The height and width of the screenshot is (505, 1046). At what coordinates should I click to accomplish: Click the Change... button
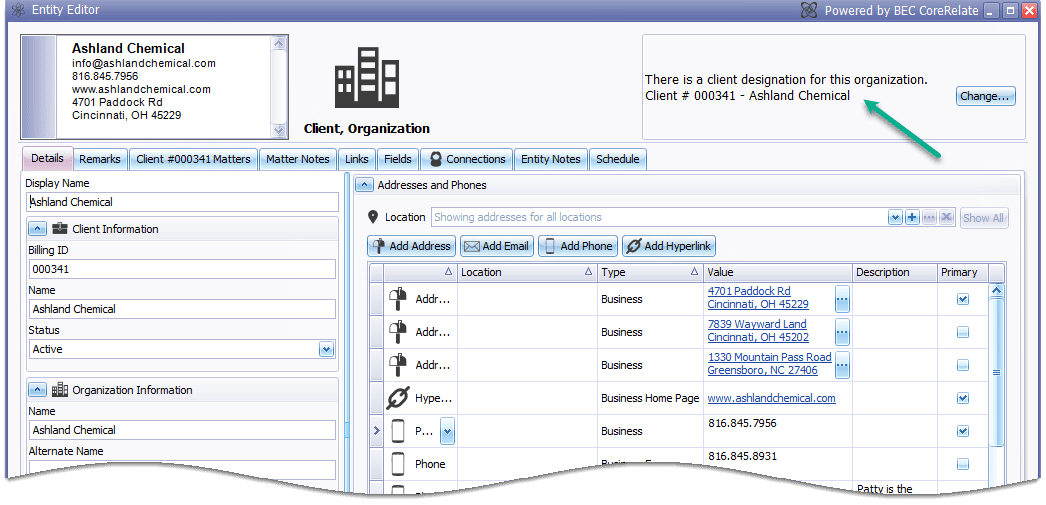pyautogui.click(x=985, y=96)
